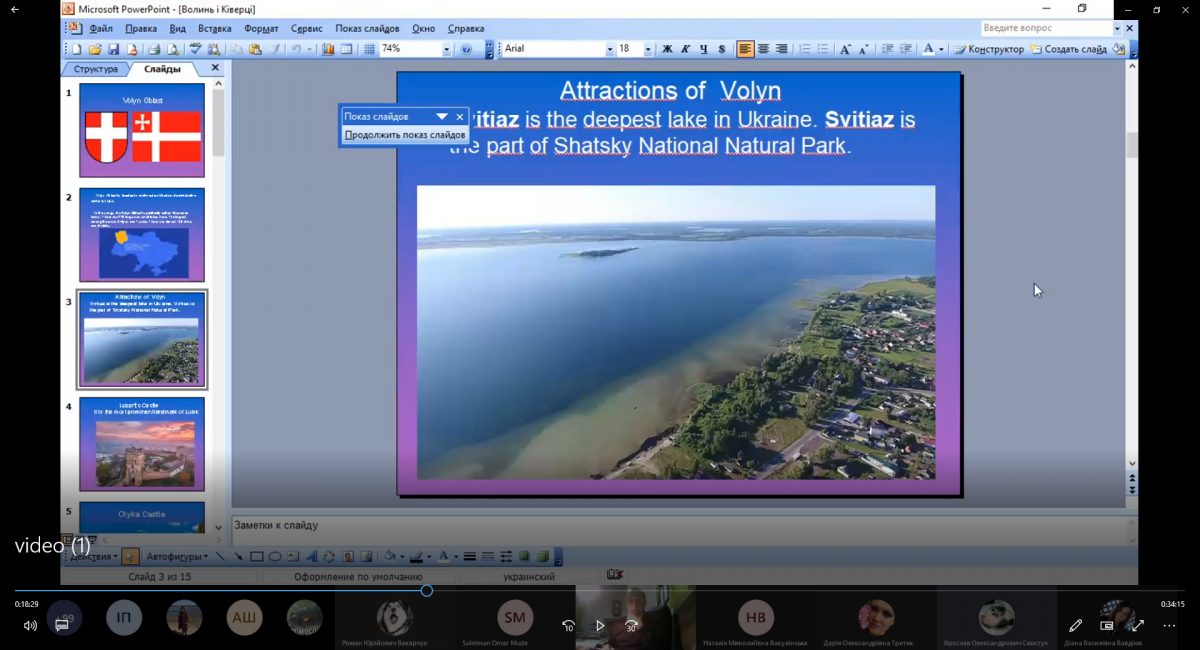Screen dimensions: 1200x650
Task: Click Продолжить показ слайдов button
Action: click(x=405, y=135)
